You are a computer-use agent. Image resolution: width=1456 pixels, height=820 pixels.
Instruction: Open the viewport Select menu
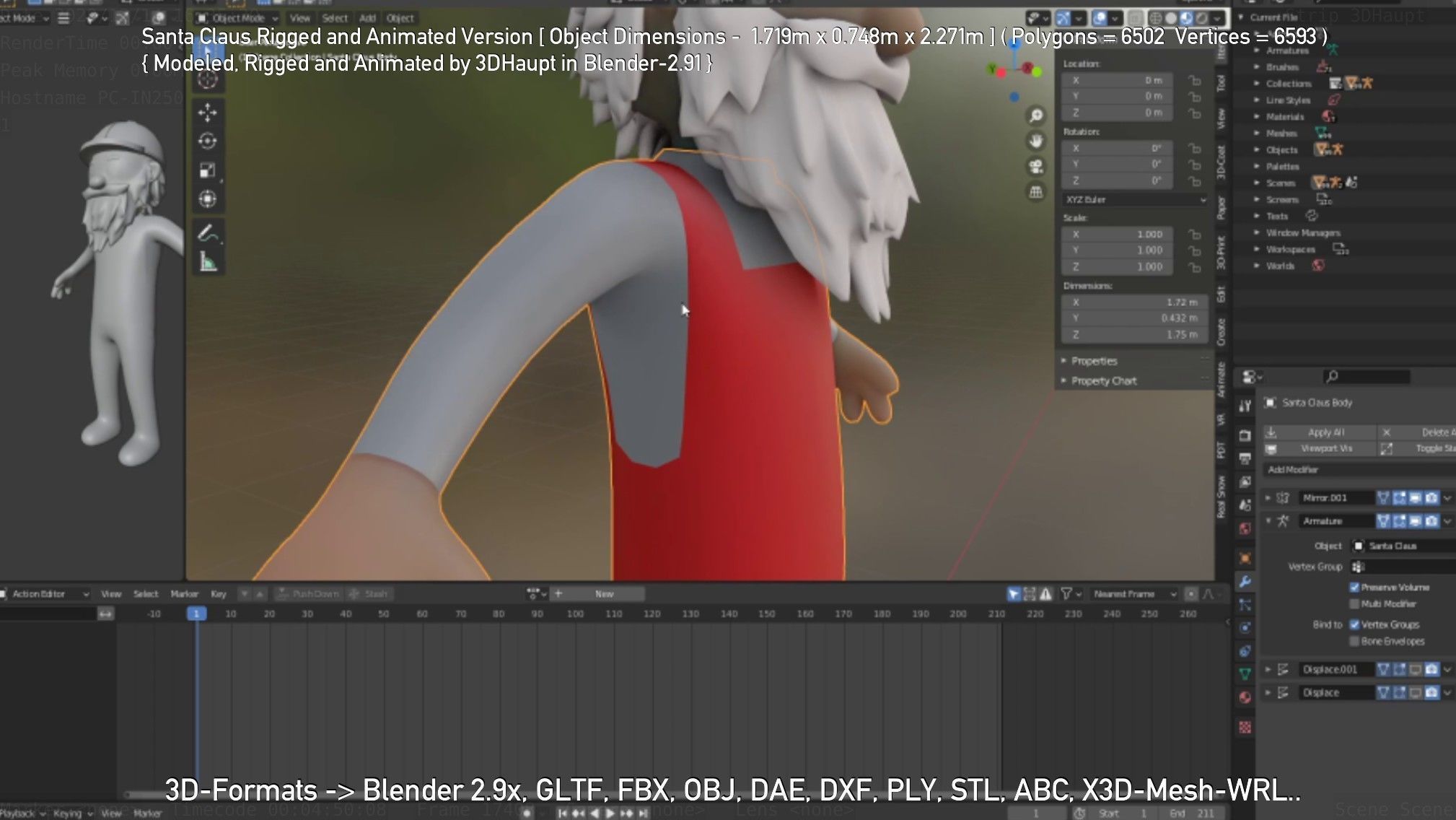coord(334,18)
